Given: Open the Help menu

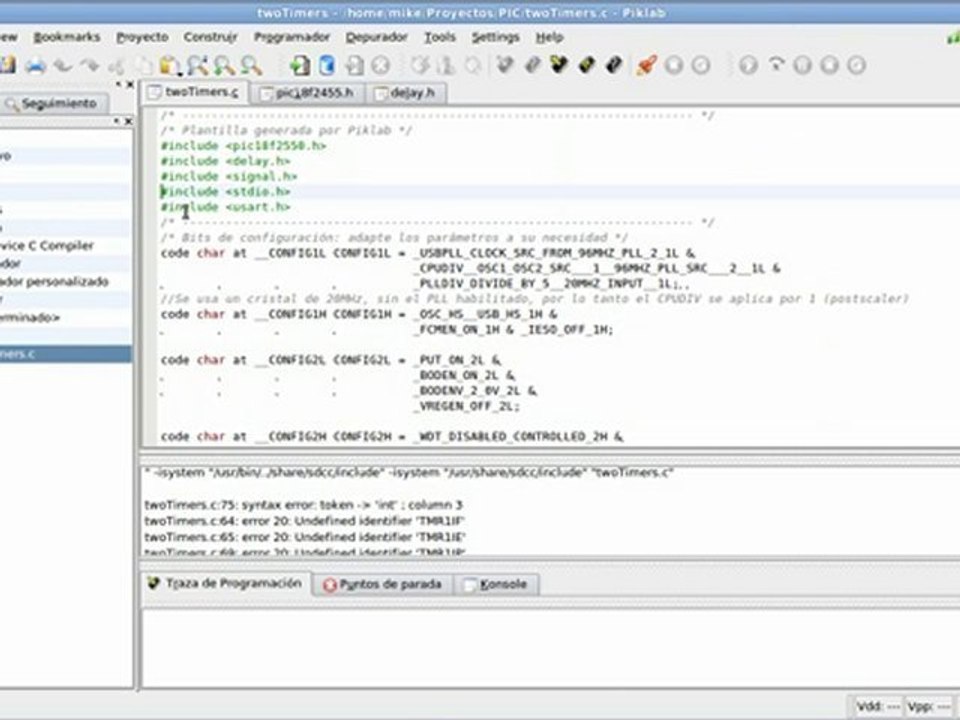Looking at the screenshot, I should click(549, 37).
